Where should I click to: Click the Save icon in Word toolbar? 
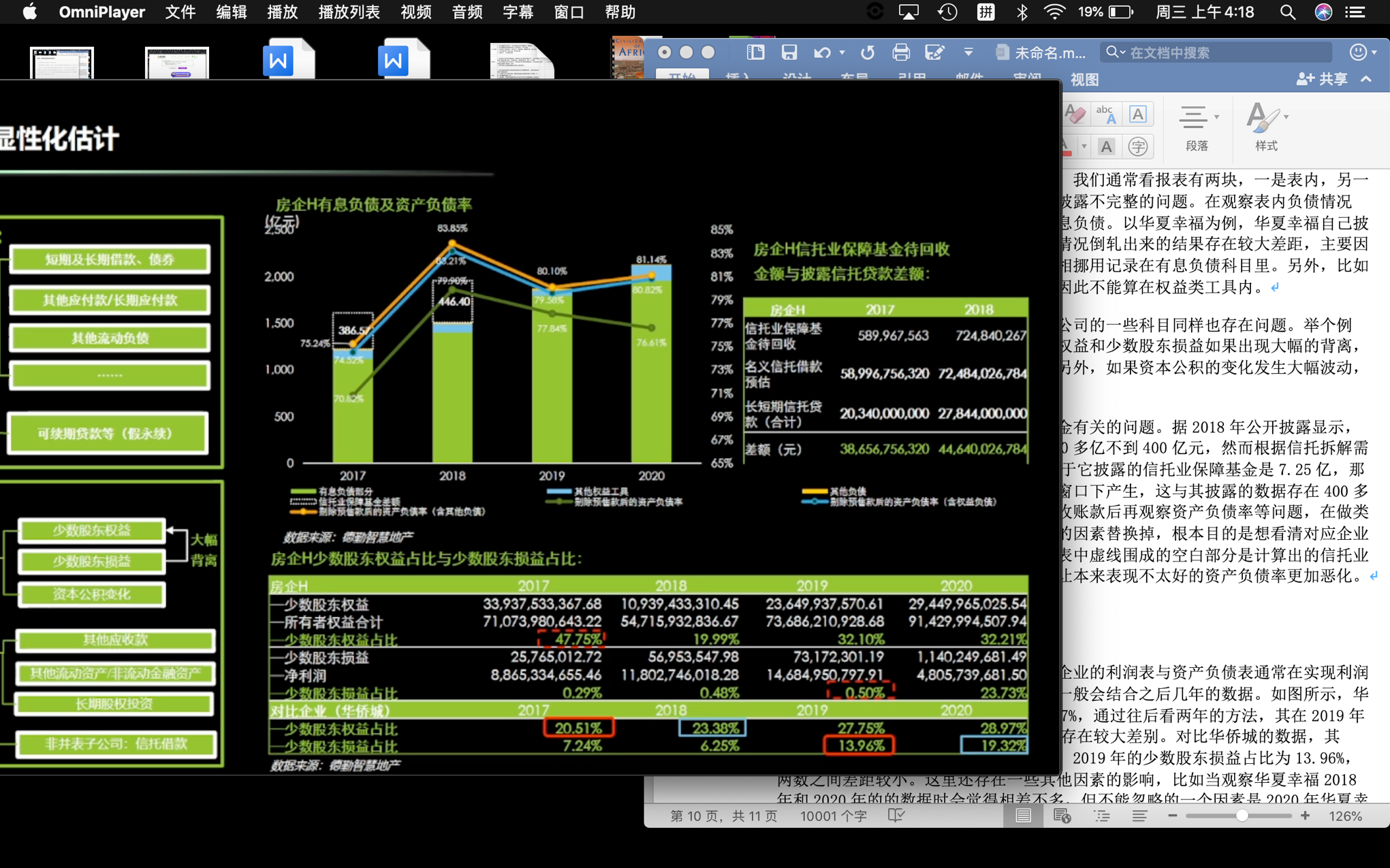tap(789, 52)
